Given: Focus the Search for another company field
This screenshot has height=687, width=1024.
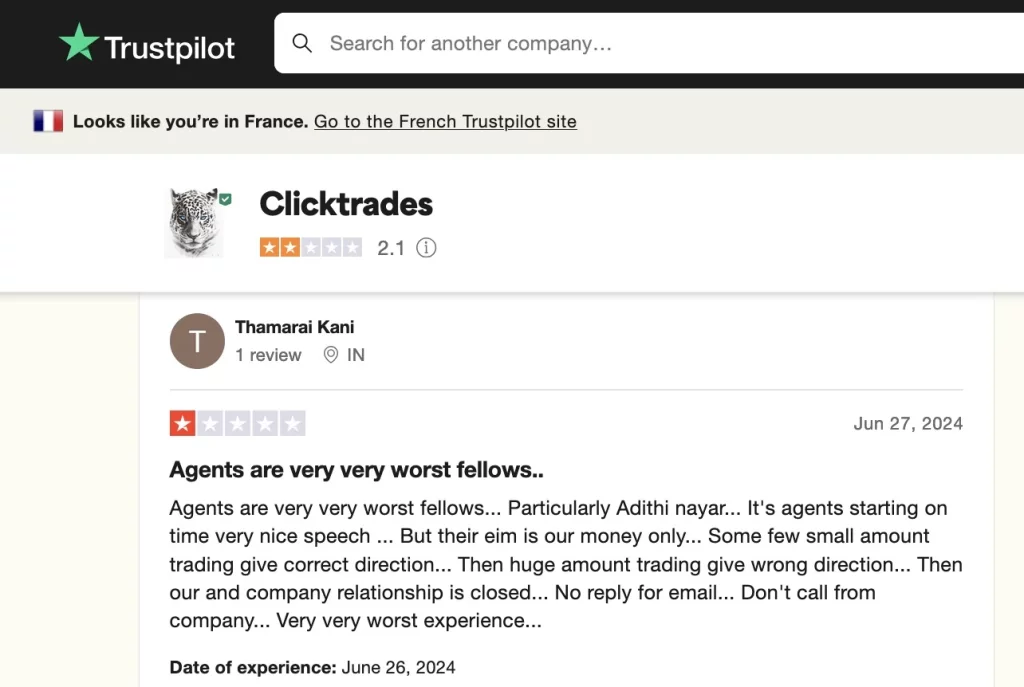Looking at the screenshot, I should pyautogui.click(x=649, y=43).
